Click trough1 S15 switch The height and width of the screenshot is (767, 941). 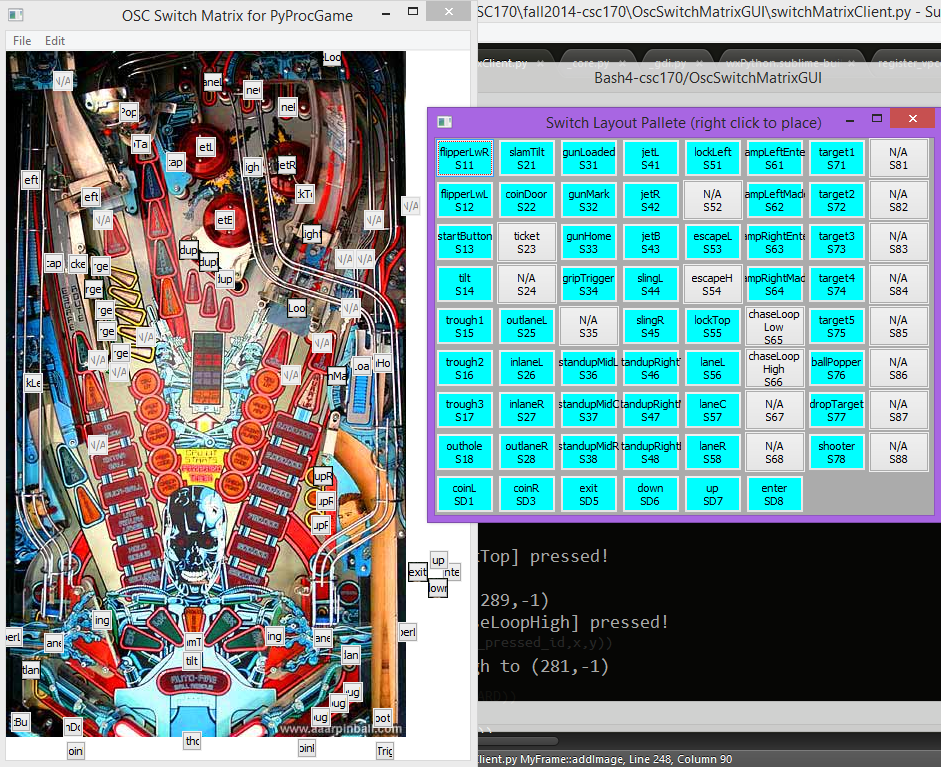464,326
